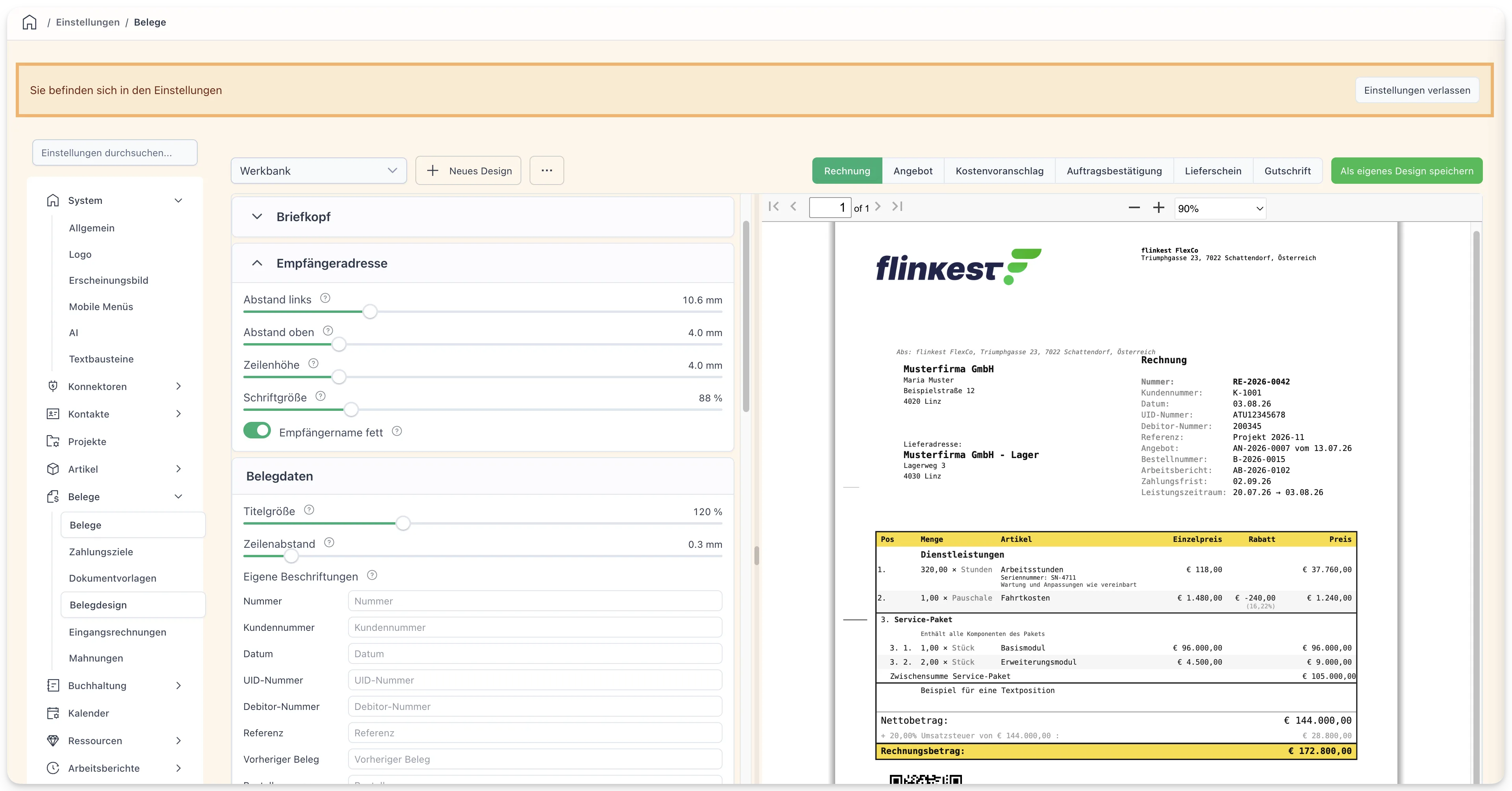Click the Belege document icon
1512x791 pixels.
click(x=53, y=496)
